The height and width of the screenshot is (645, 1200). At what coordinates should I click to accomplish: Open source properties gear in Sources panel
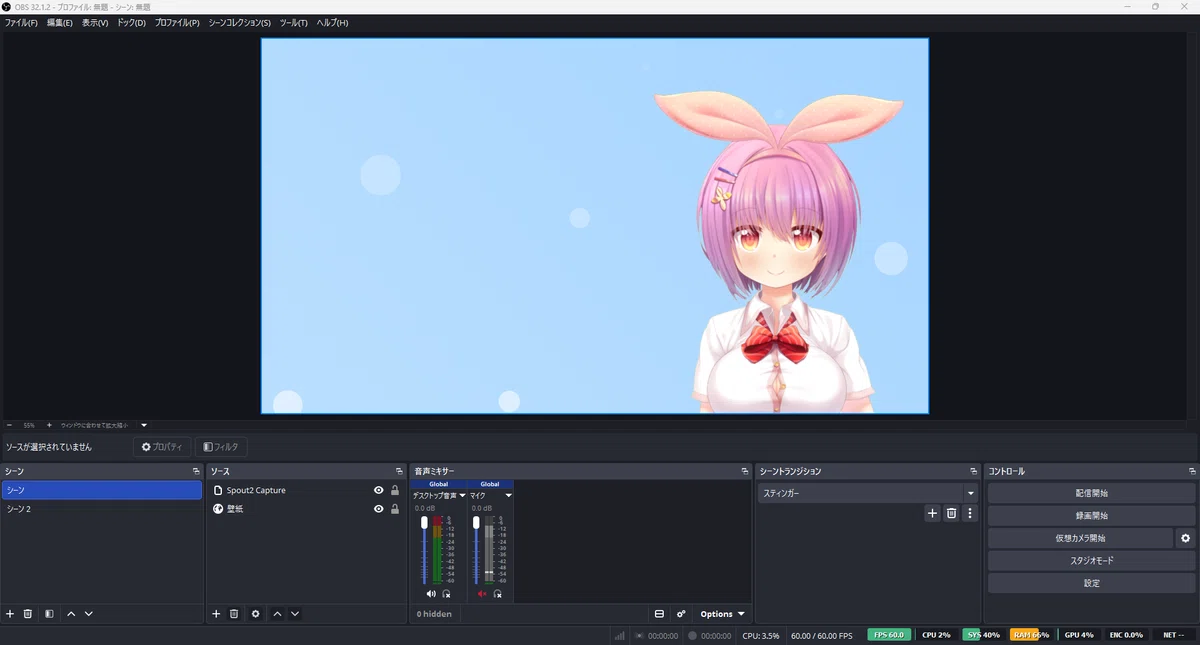tap(256, 614)
